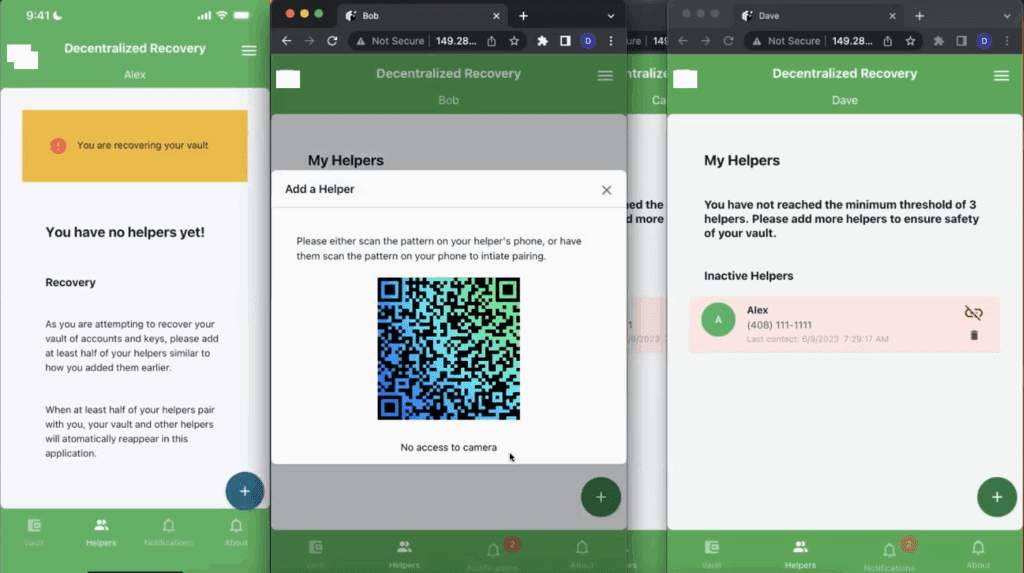
Task: Reload the page in Bob's browser window
Action: pyautogui.click(x=332, y=41)
